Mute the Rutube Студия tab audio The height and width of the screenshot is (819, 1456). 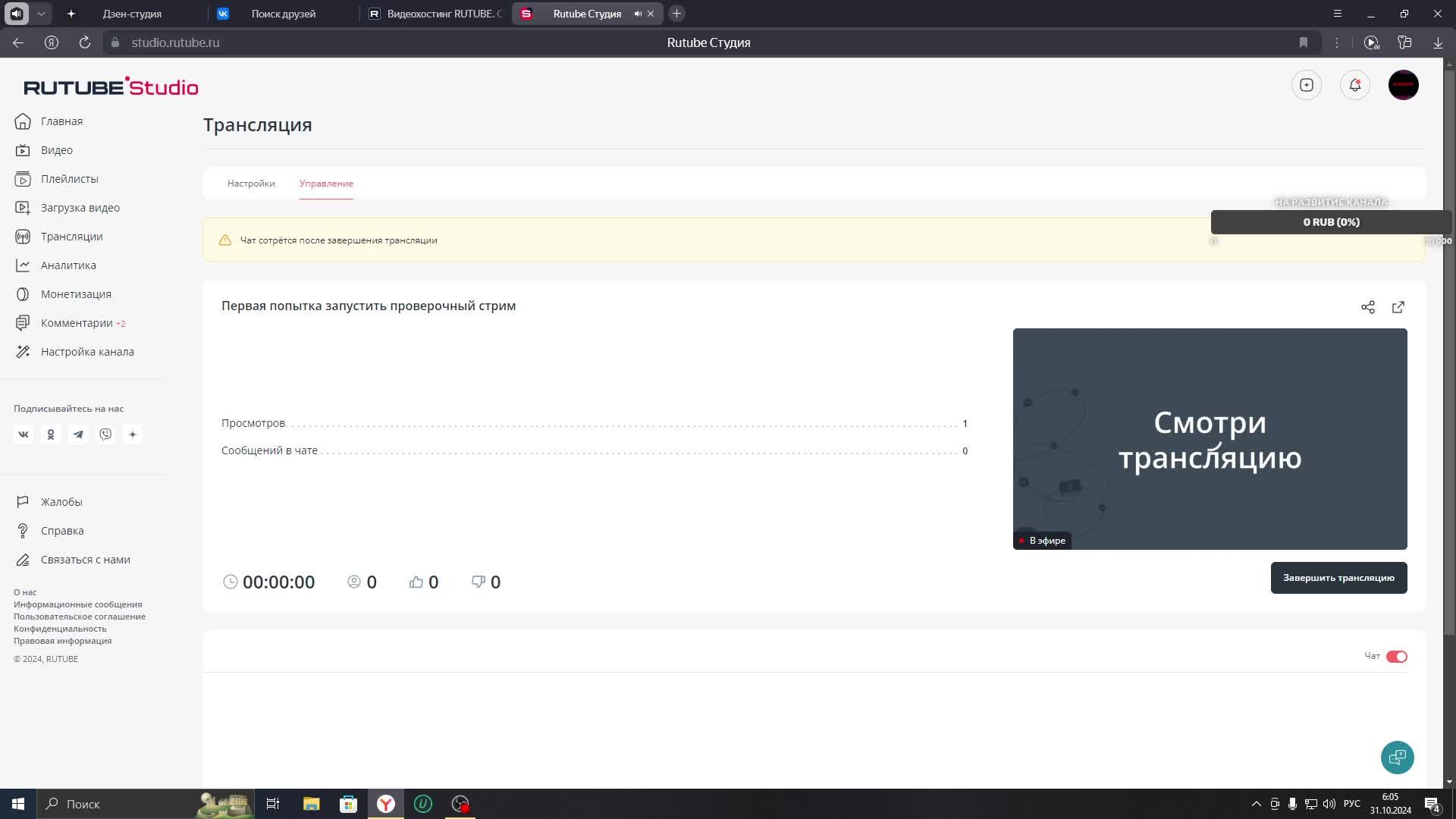pyautogui.click(x=638, y=14)
